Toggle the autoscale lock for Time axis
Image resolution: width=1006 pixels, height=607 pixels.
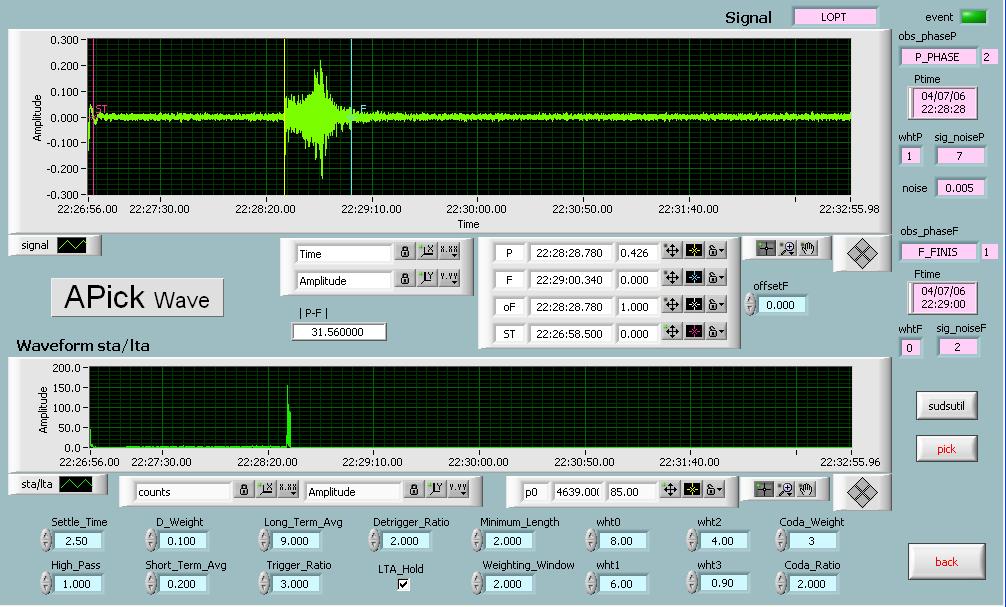click(405, 252)
